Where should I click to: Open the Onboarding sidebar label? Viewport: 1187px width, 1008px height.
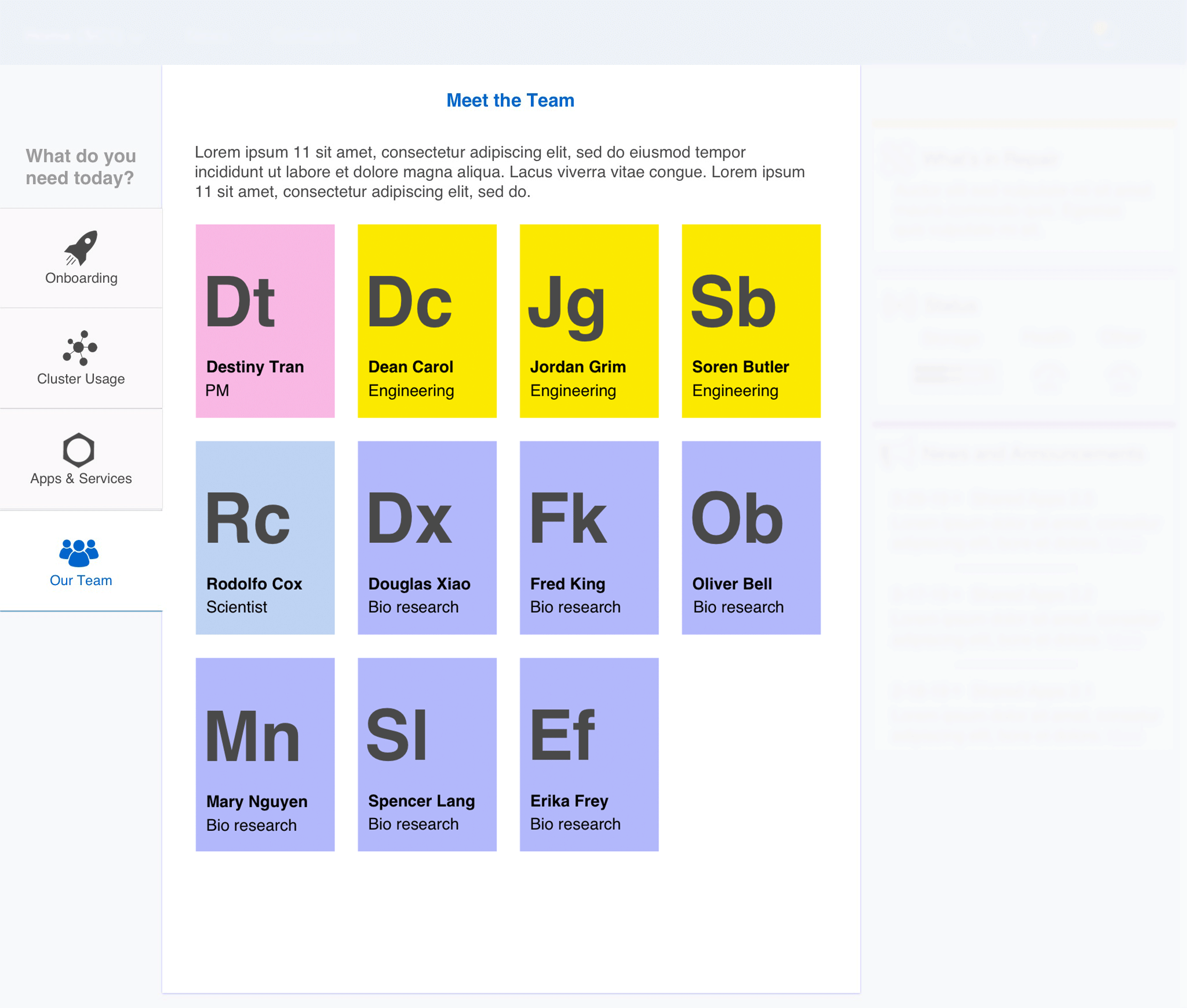pos(81,278)
